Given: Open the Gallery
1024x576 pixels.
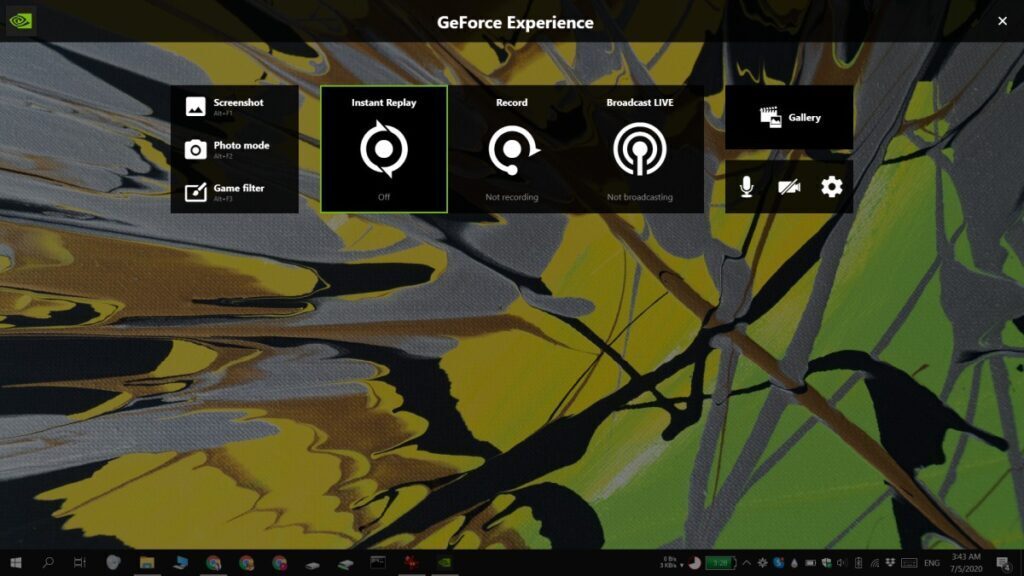Looking at the screenshot, I should pyautogui.click(x=788, y=117).
